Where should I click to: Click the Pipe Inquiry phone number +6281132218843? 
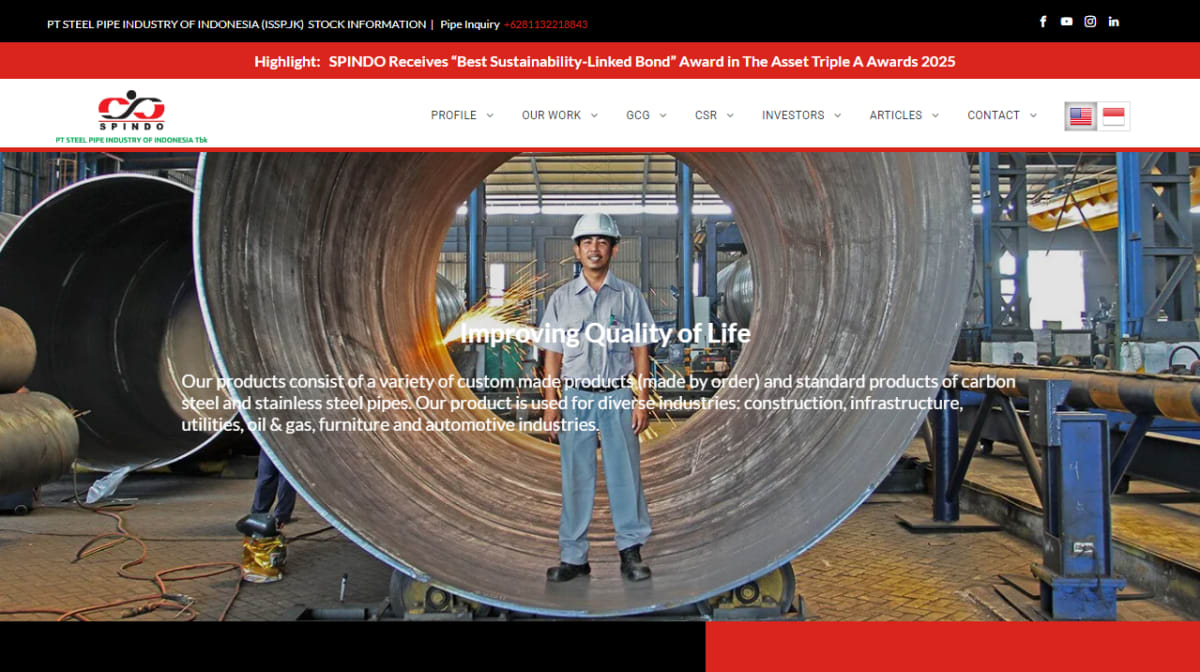pyautogui.click(x=546, y=24)
